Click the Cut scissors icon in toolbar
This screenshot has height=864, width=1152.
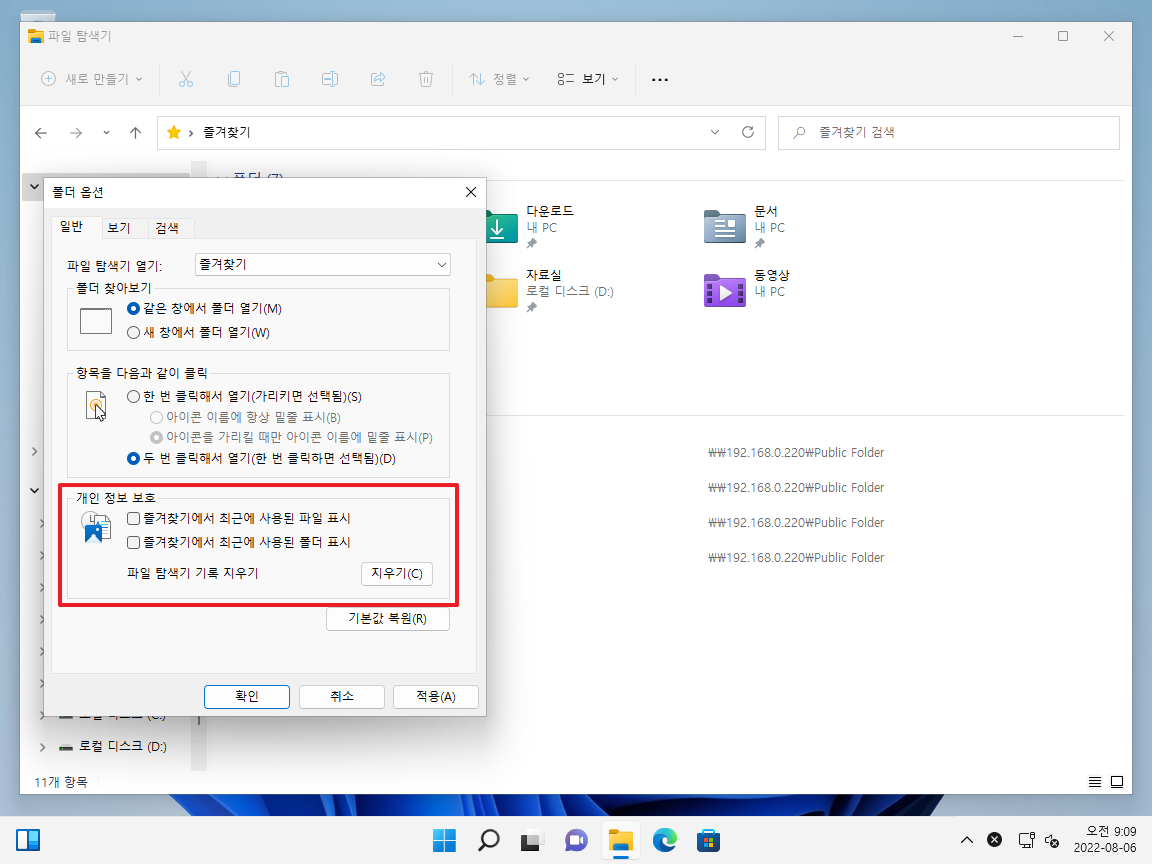click(x=186, y=79)
